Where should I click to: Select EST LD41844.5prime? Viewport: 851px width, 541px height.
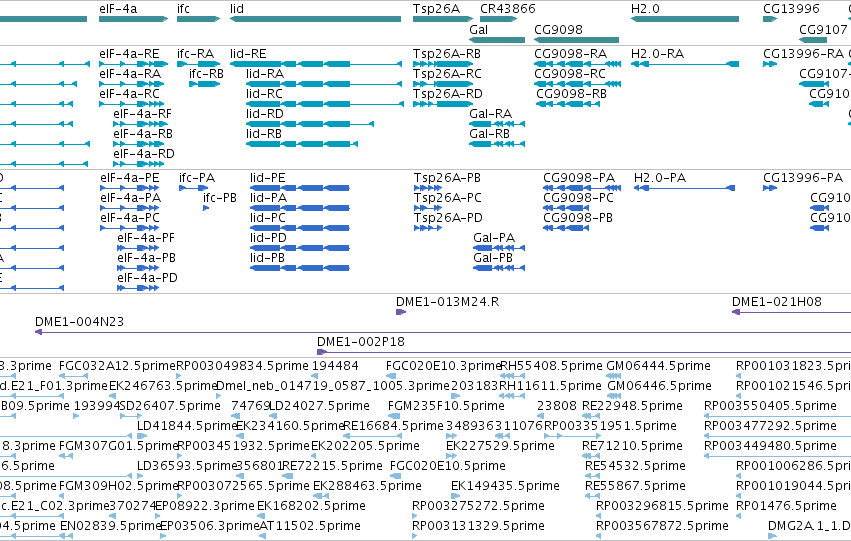187,426
